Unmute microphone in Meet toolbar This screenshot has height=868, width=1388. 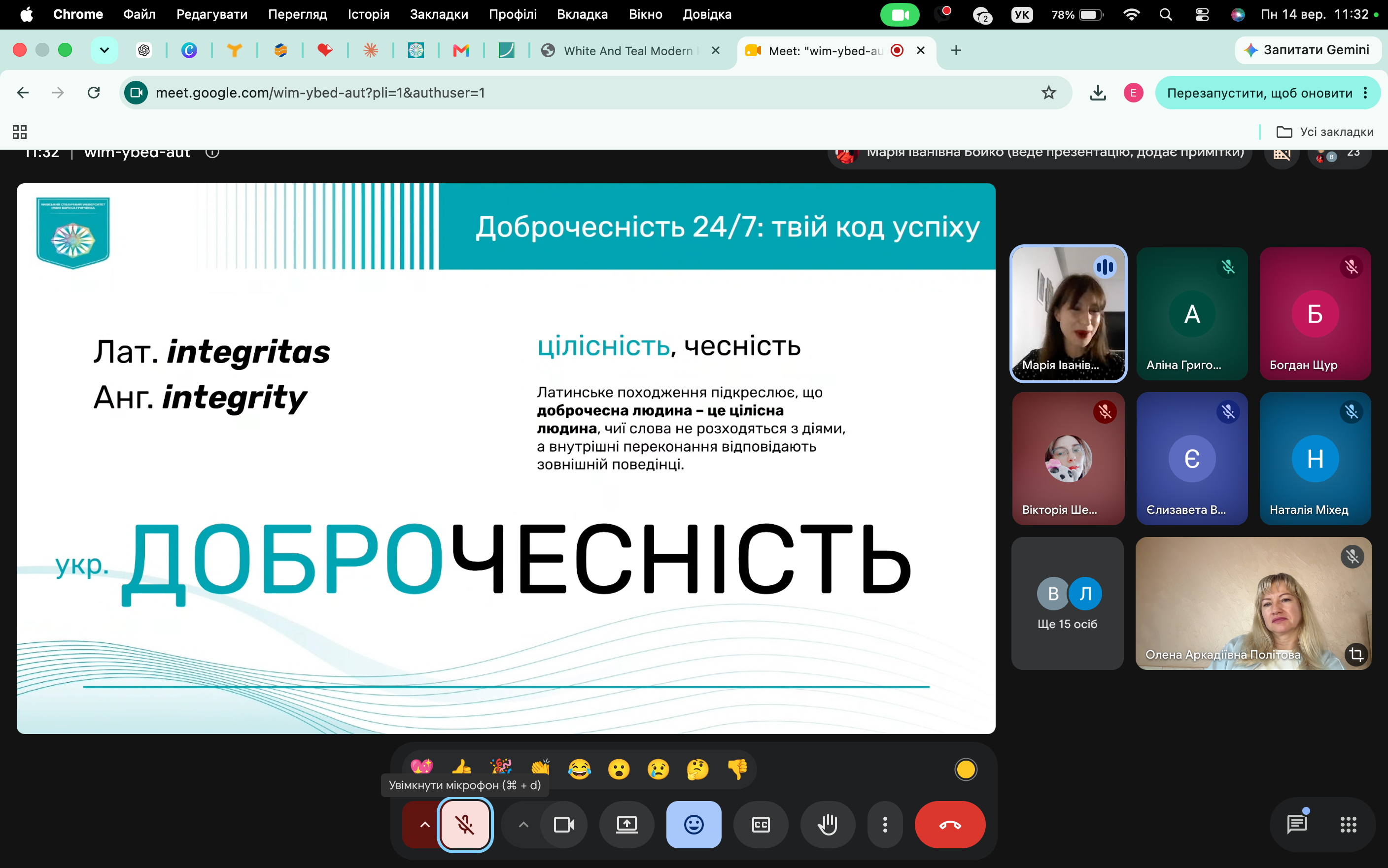(465, 824)
